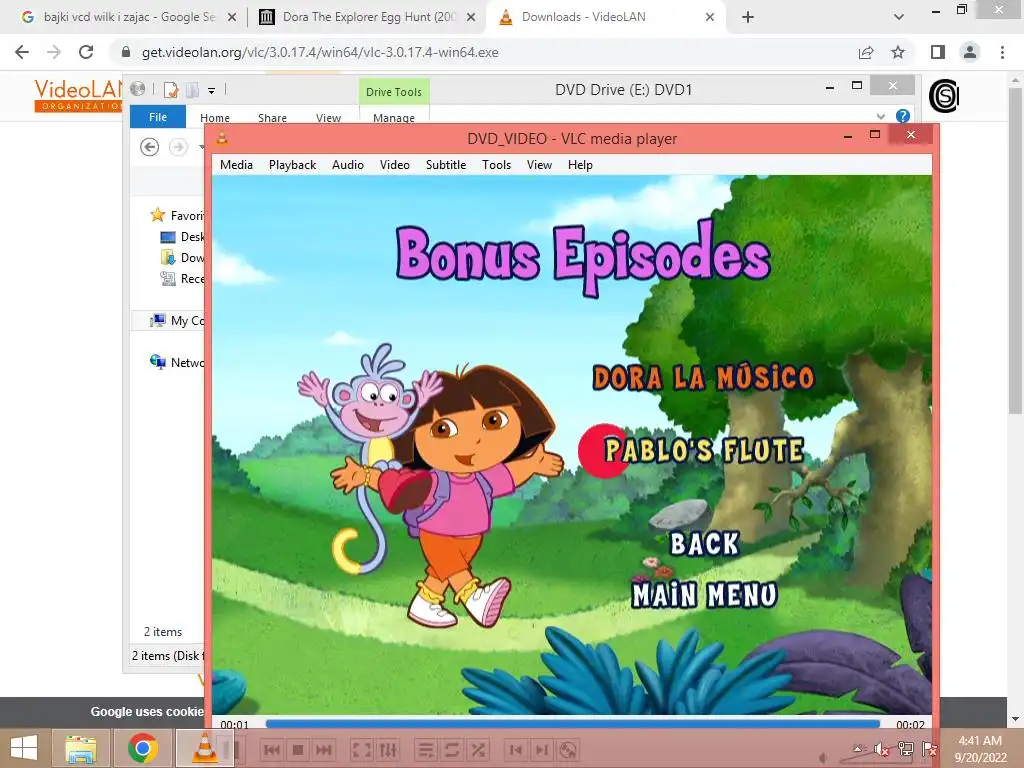Stop playback in VLC

pyautogui.click(x=298, y=749)
